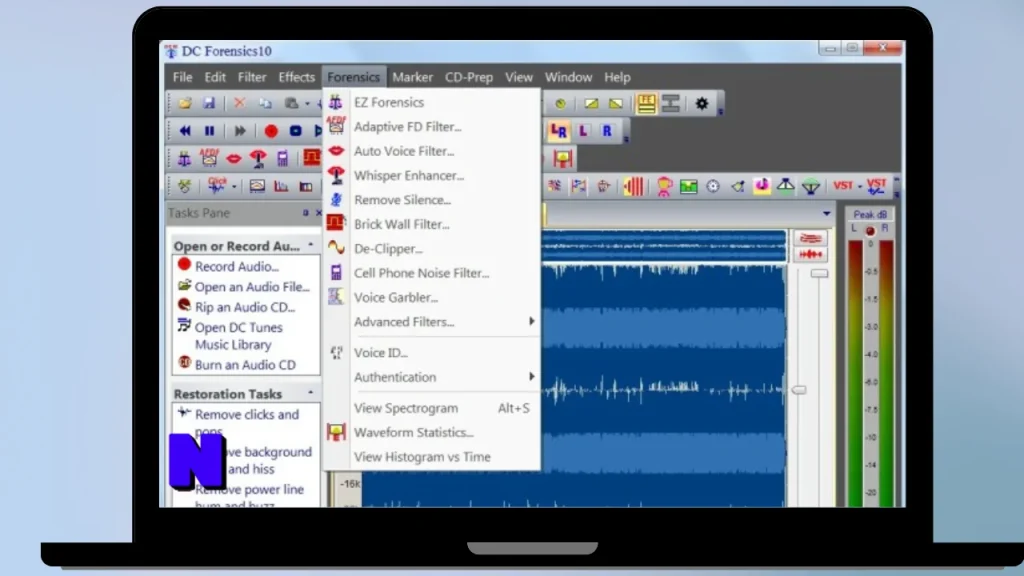Screen dimensions: 1024x576
Task: Select Brick Wall Filter entry
Action: pos(432,224)
